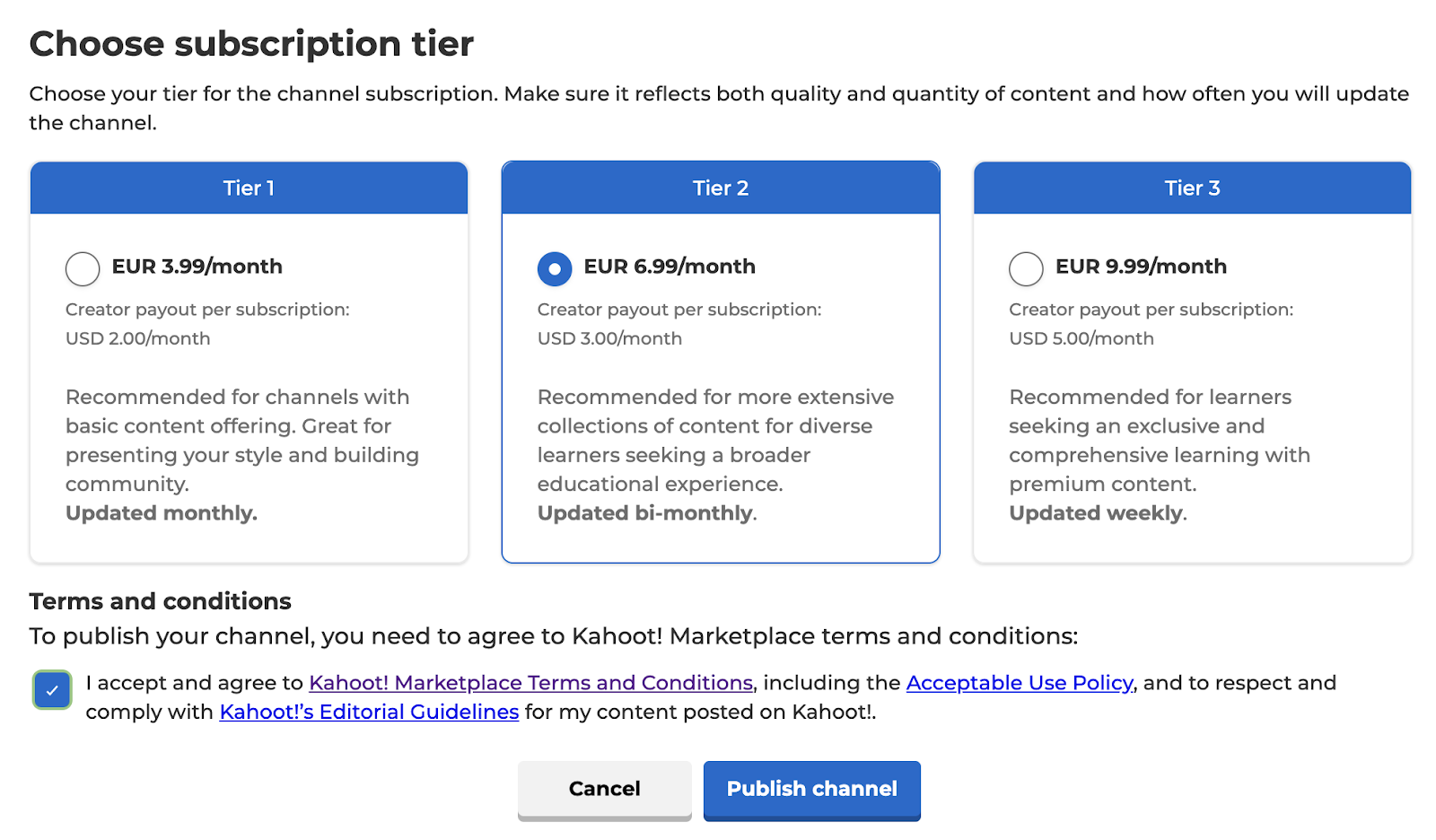Click the EUR 3.99/month price label
The width and height of the screenshot is (1436, 840).
(x=197, y=267)
